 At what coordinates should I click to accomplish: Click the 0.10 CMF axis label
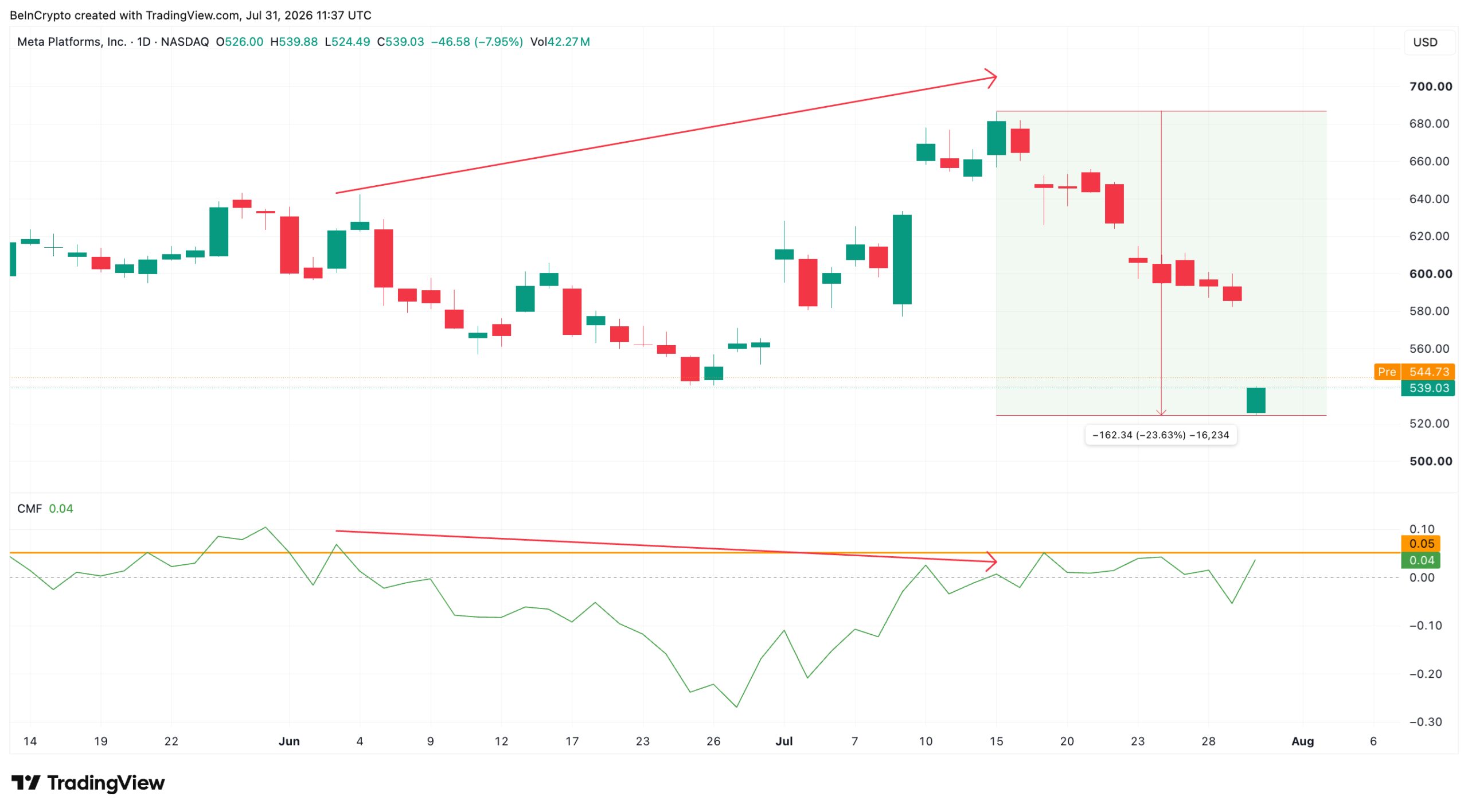pos(1422,529)
